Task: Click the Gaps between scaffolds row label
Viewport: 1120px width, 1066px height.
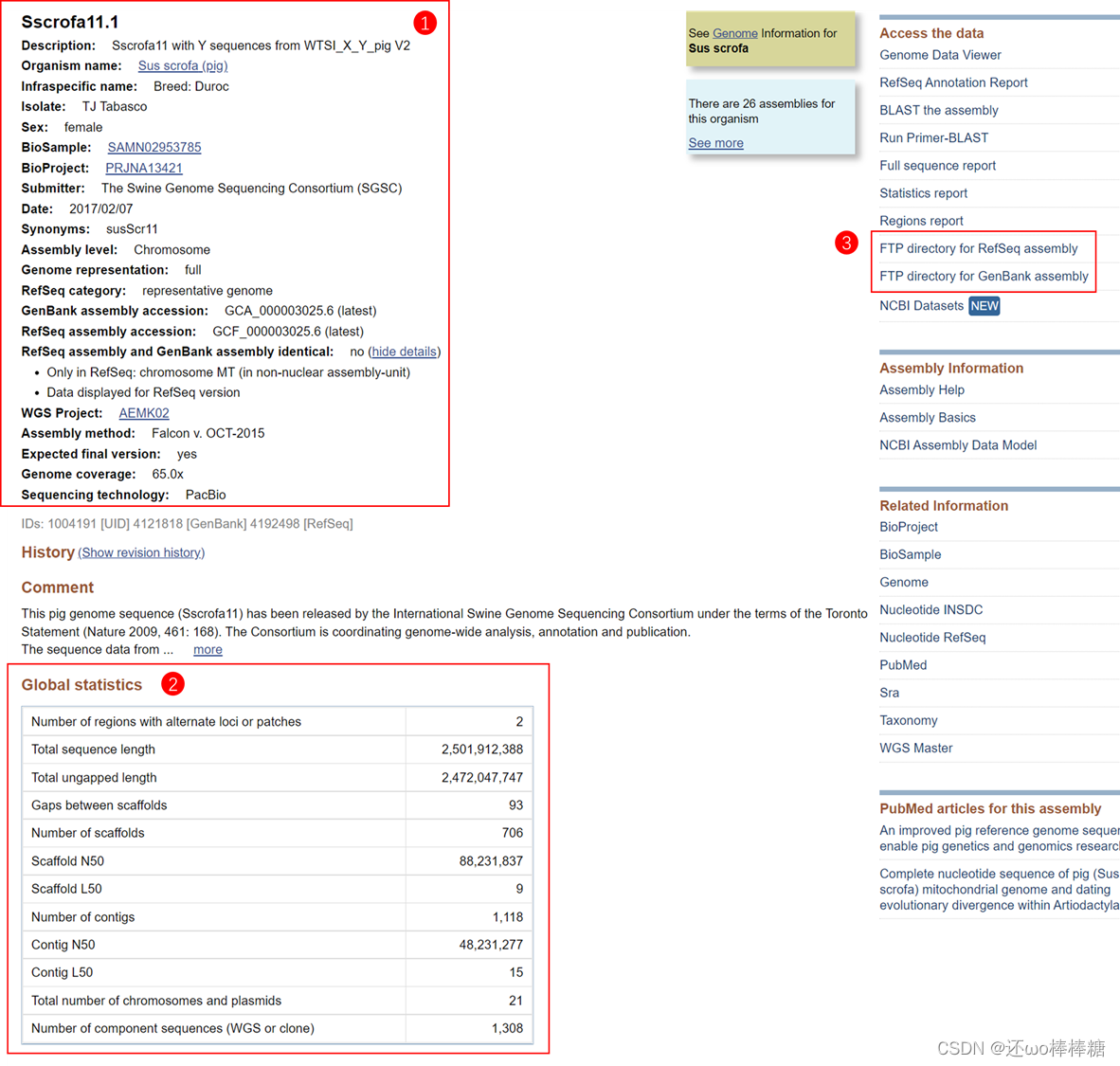Action: click(99, 805)
